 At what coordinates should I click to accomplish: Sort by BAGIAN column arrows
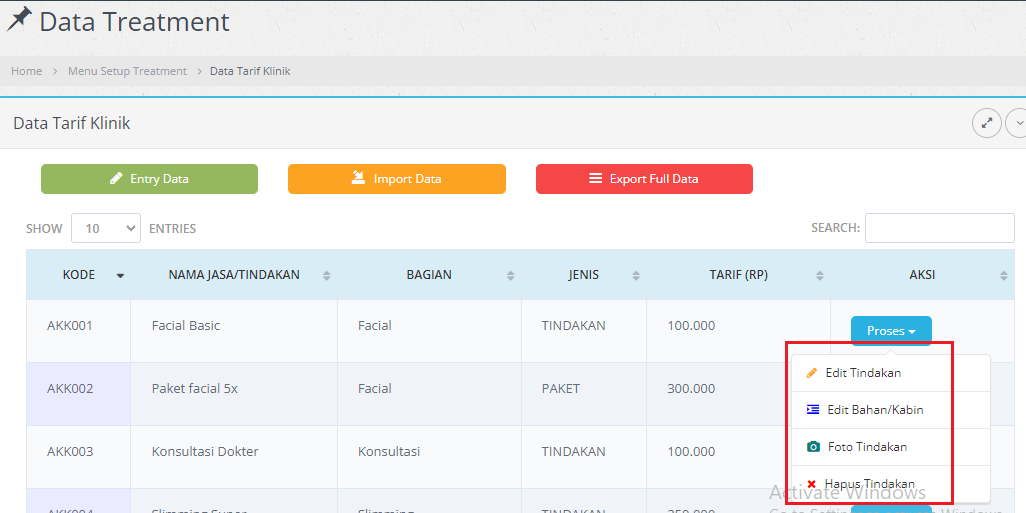(x=510, y=276)
